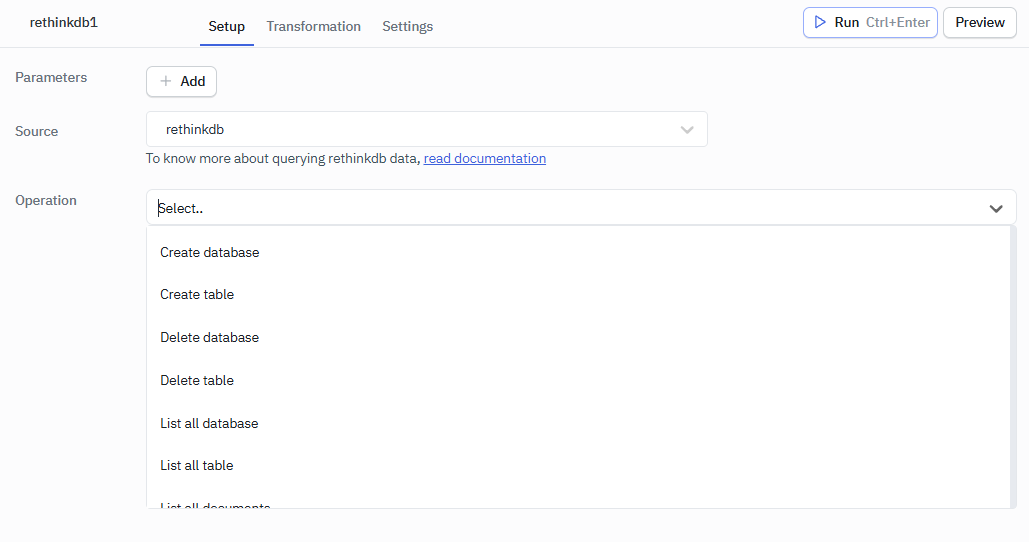Switch to the Transformation tab
The width and height of the screenshot is (1029, 542).
[313, 26]
